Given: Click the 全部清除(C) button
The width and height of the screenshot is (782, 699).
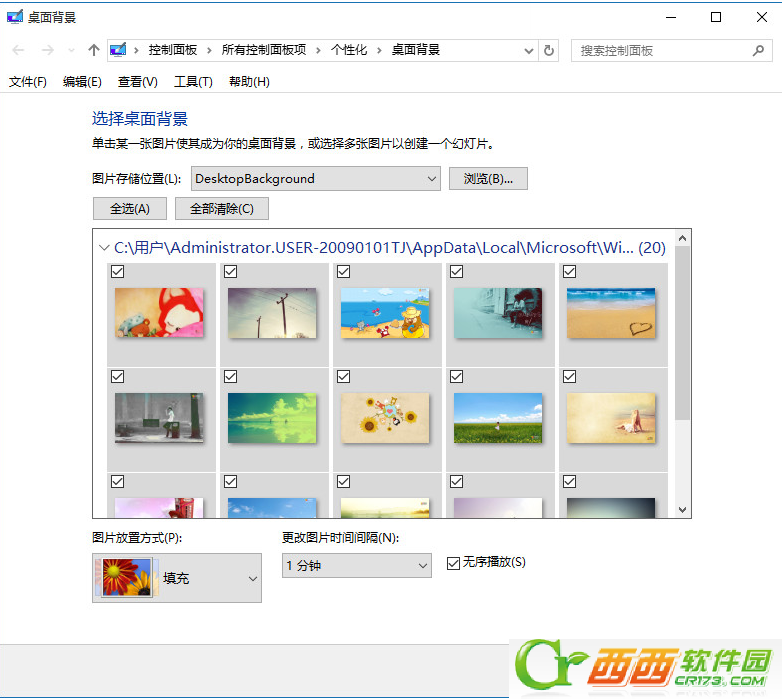Looking at the screenshot, I should pos(222,208).
